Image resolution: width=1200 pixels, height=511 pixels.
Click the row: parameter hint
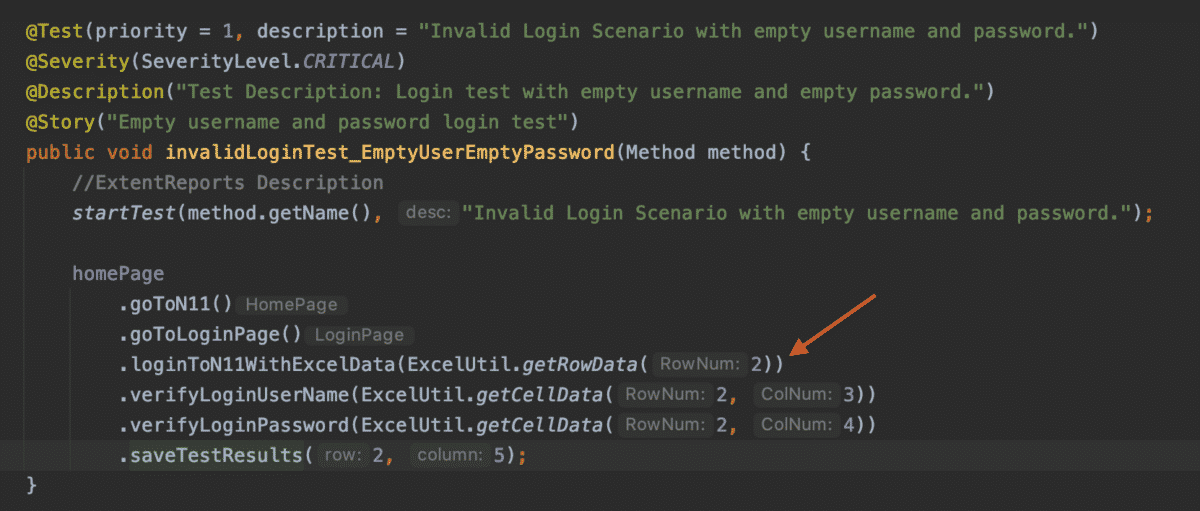342,456
